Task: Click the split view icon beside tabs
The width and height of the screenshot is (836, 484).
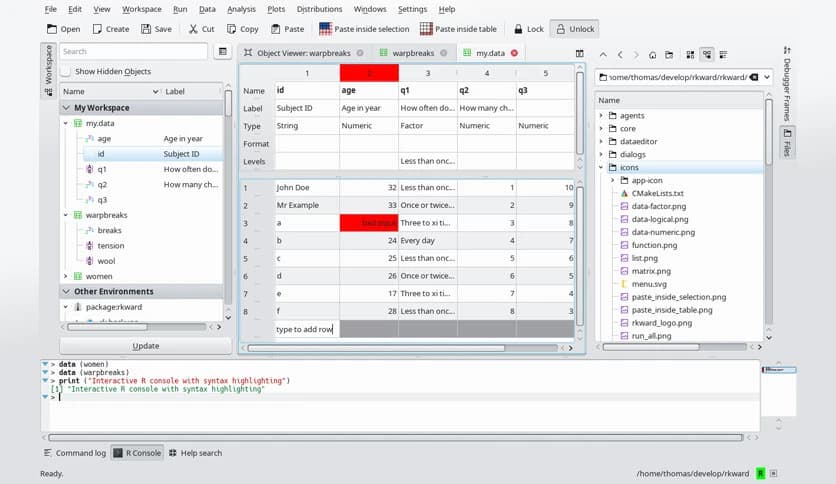Action: point(580,53)
